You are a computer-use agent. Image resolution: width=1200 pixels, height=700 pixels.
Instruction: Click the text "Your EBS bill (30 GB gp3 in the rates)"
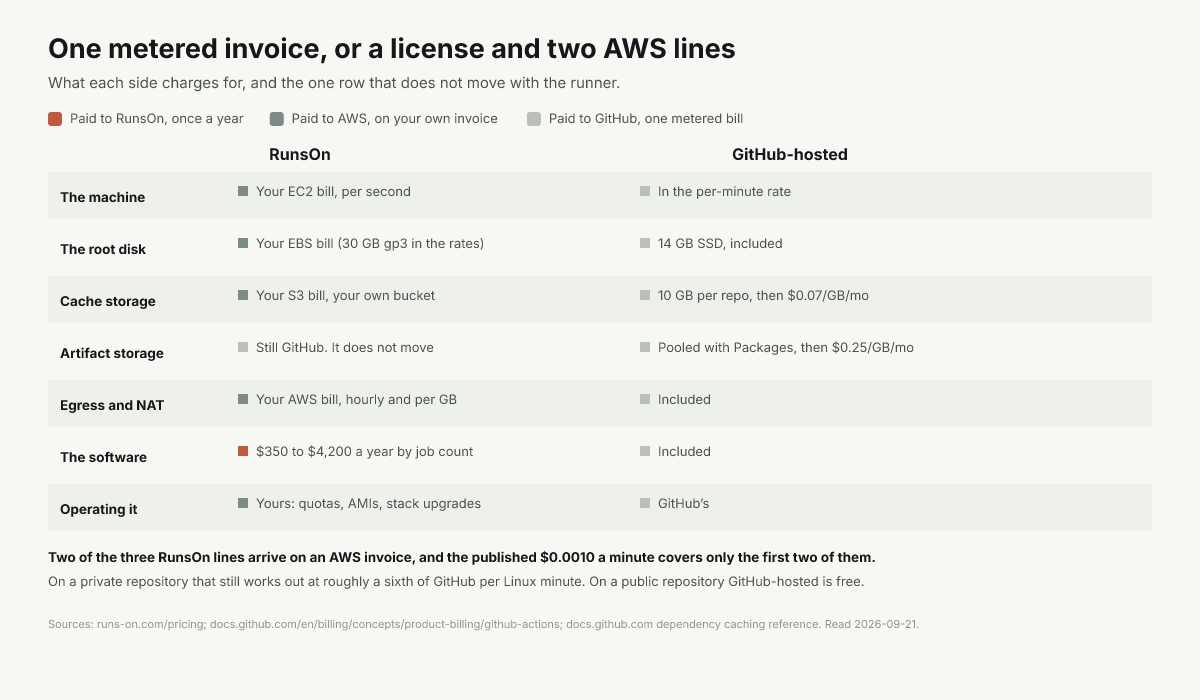(x=370, y=243)
